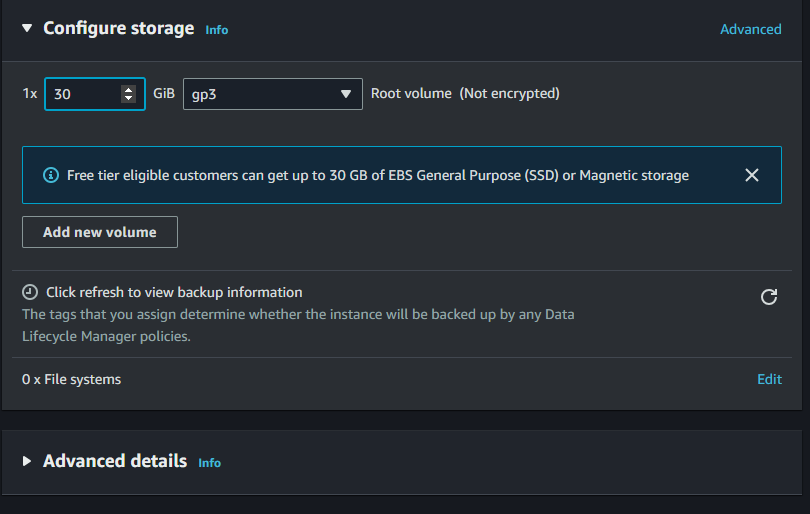The width and height of the screenshot is (810, 514).
Task: Select the '0 x File systems' text
Action: click(71, 379)
